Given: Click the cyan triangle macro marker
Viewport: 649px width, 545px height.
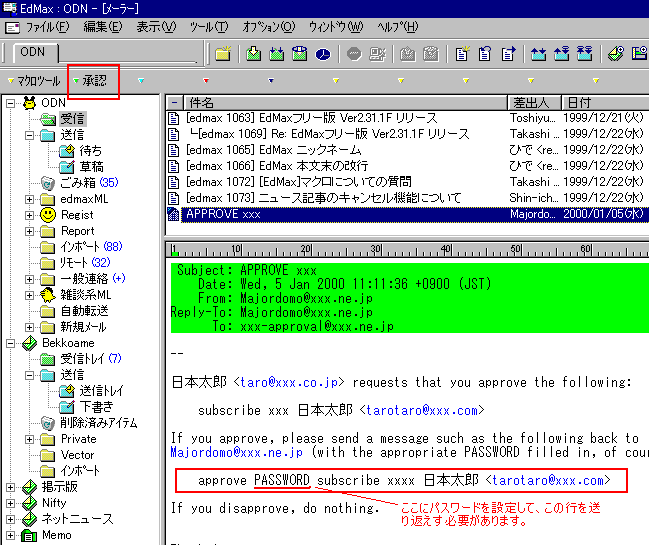Looking at the screenshot, I should (141, 81).
